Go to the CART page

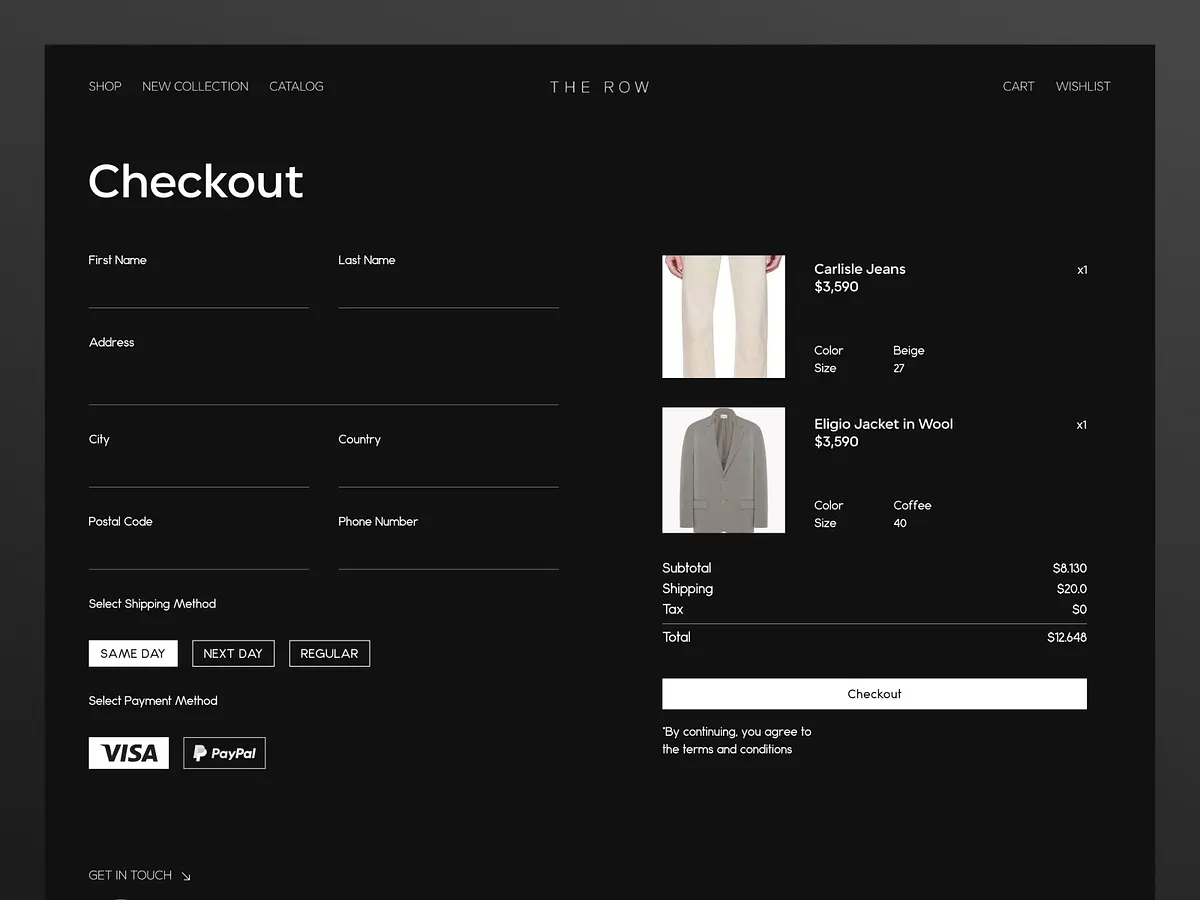pyautogui.click(x=1018, y=86)
